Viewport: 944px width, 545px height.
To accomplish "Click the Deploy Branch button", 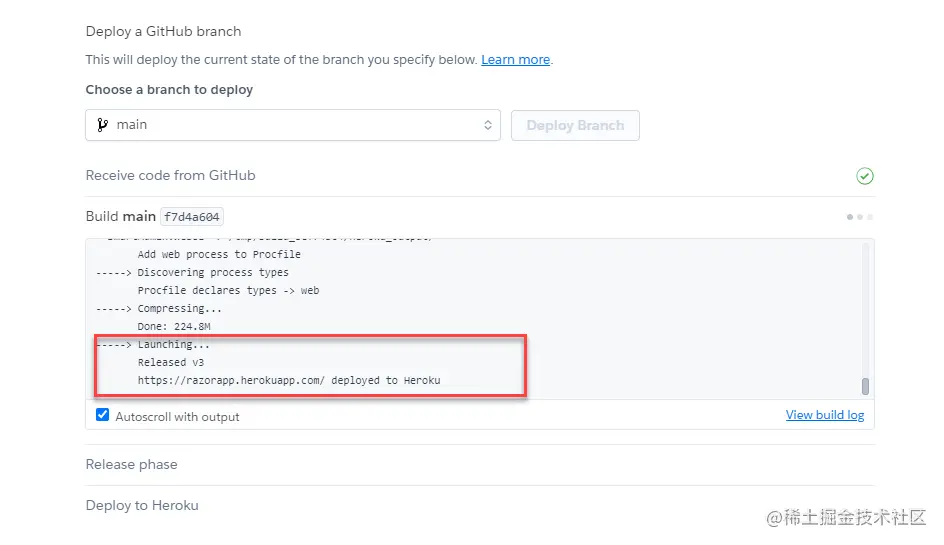I will (x=575, y=125).
